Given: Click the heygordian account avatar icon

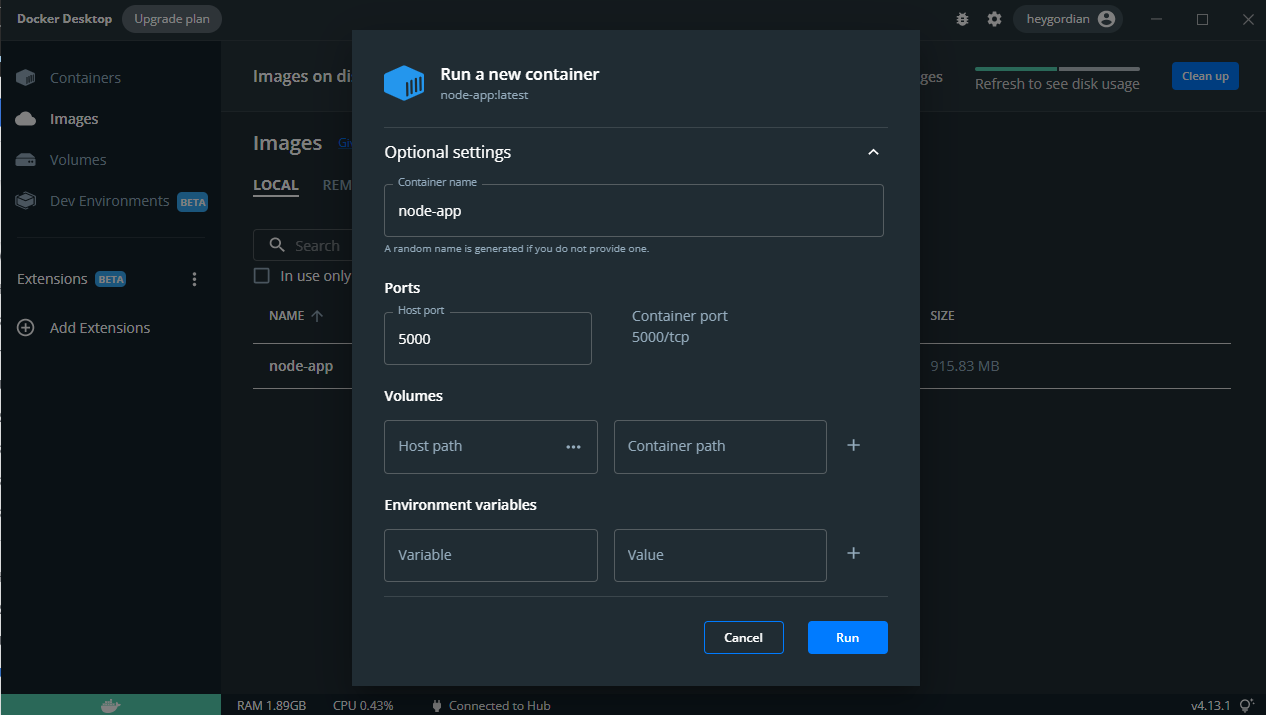Looking at the screenshot, I should [x=1105, y=19].
